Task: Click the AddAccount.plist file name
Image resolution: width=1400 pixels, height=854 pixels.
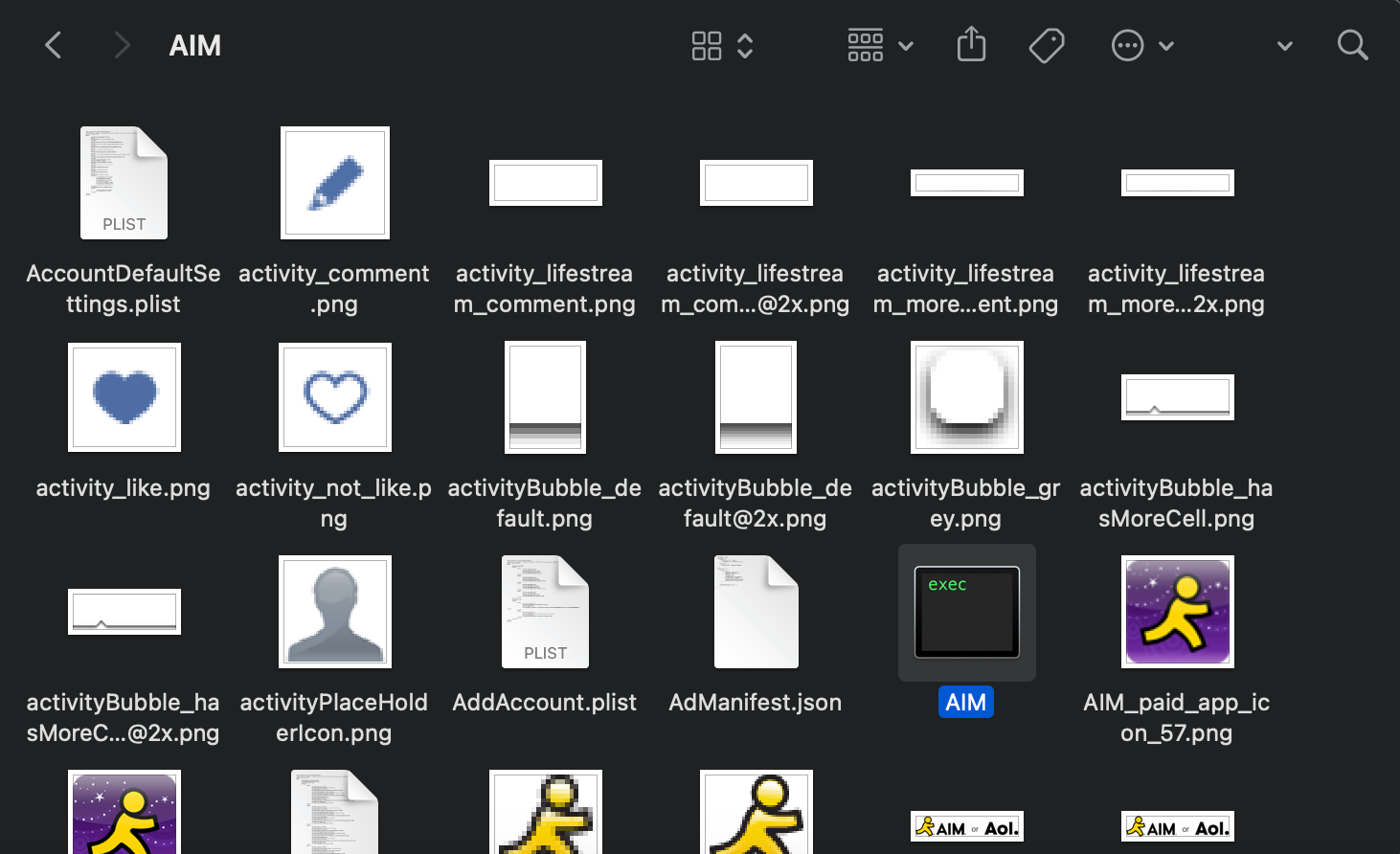Action: pyautogui.click(x=545, y=703)
